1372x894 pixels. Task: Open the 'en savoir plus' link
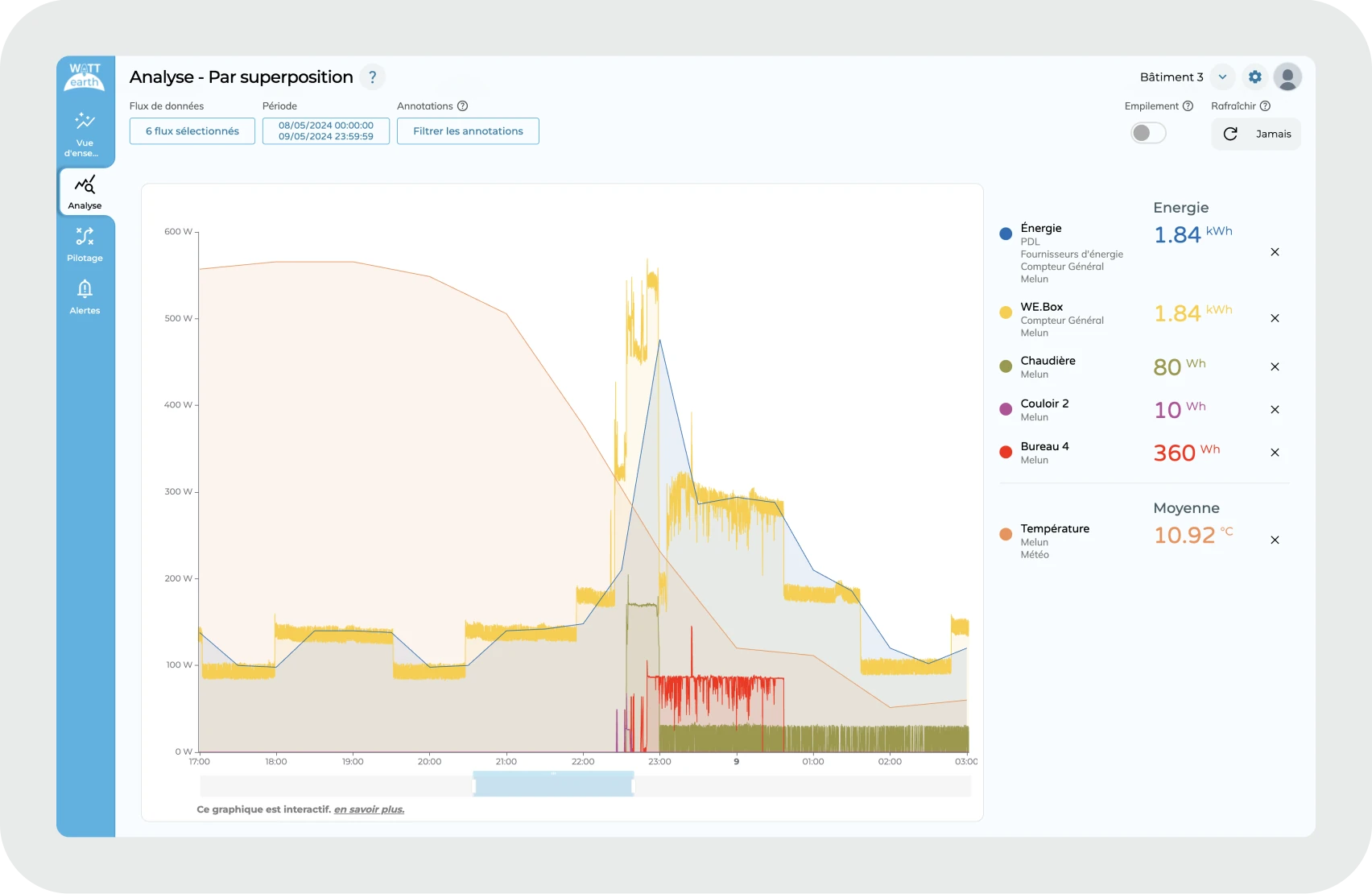tap(370, 809)
